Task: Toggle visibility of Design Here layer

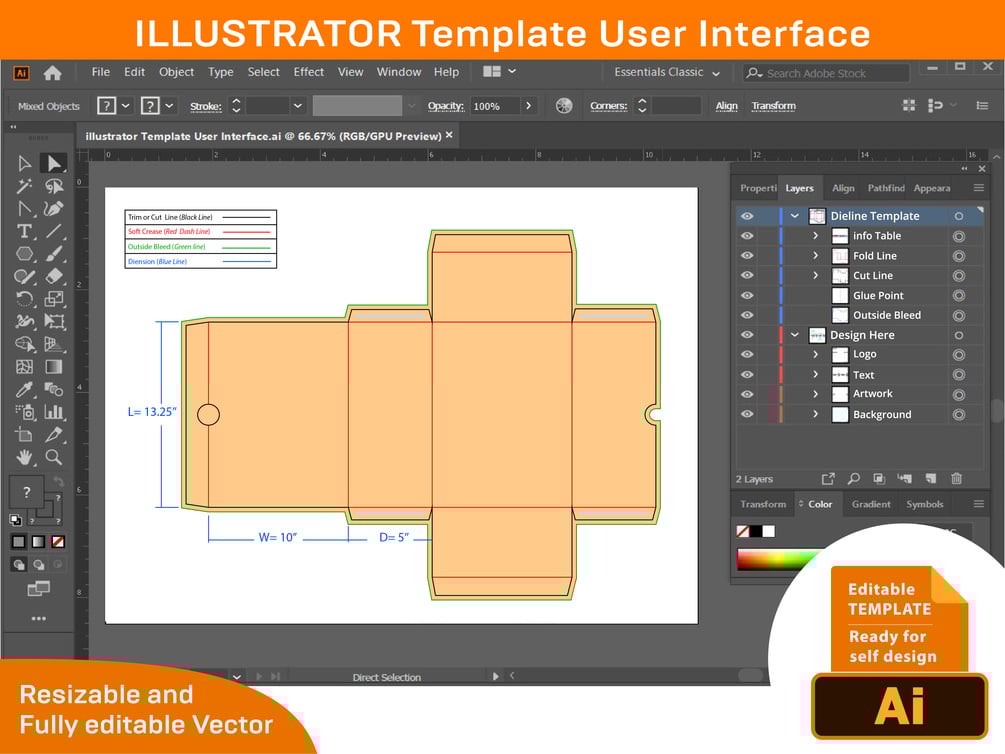Action: point(747,335)
